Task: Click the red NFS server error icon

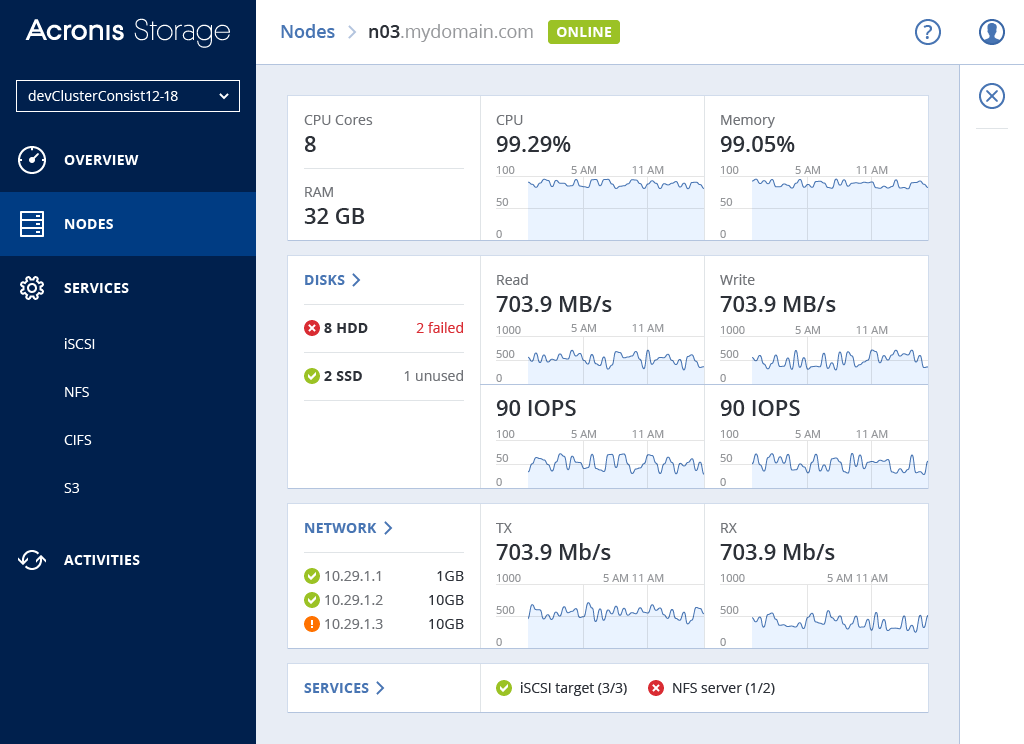Action: 656,688
